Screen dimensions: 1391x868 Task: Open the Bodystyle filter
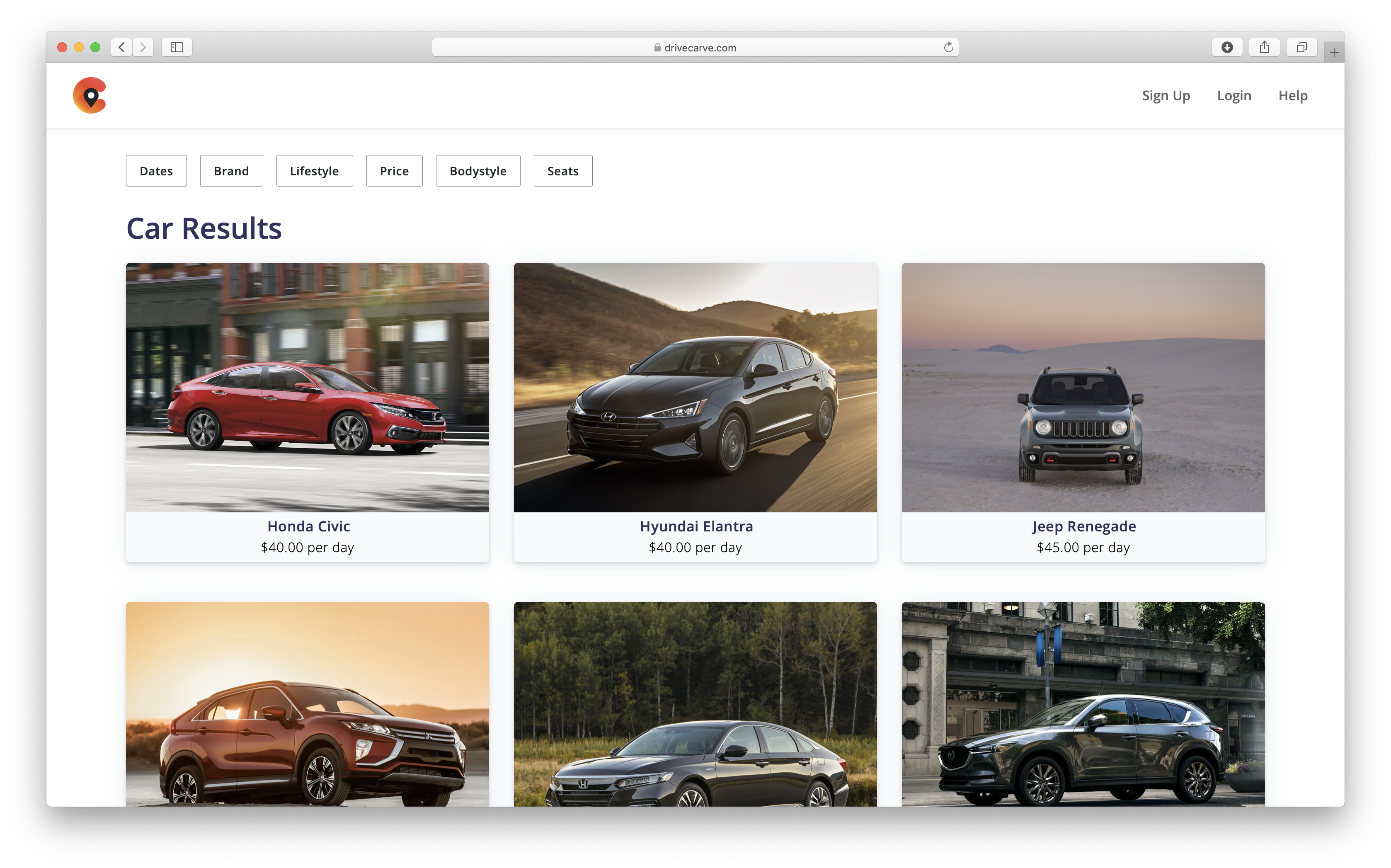click(x=477, y=171)
